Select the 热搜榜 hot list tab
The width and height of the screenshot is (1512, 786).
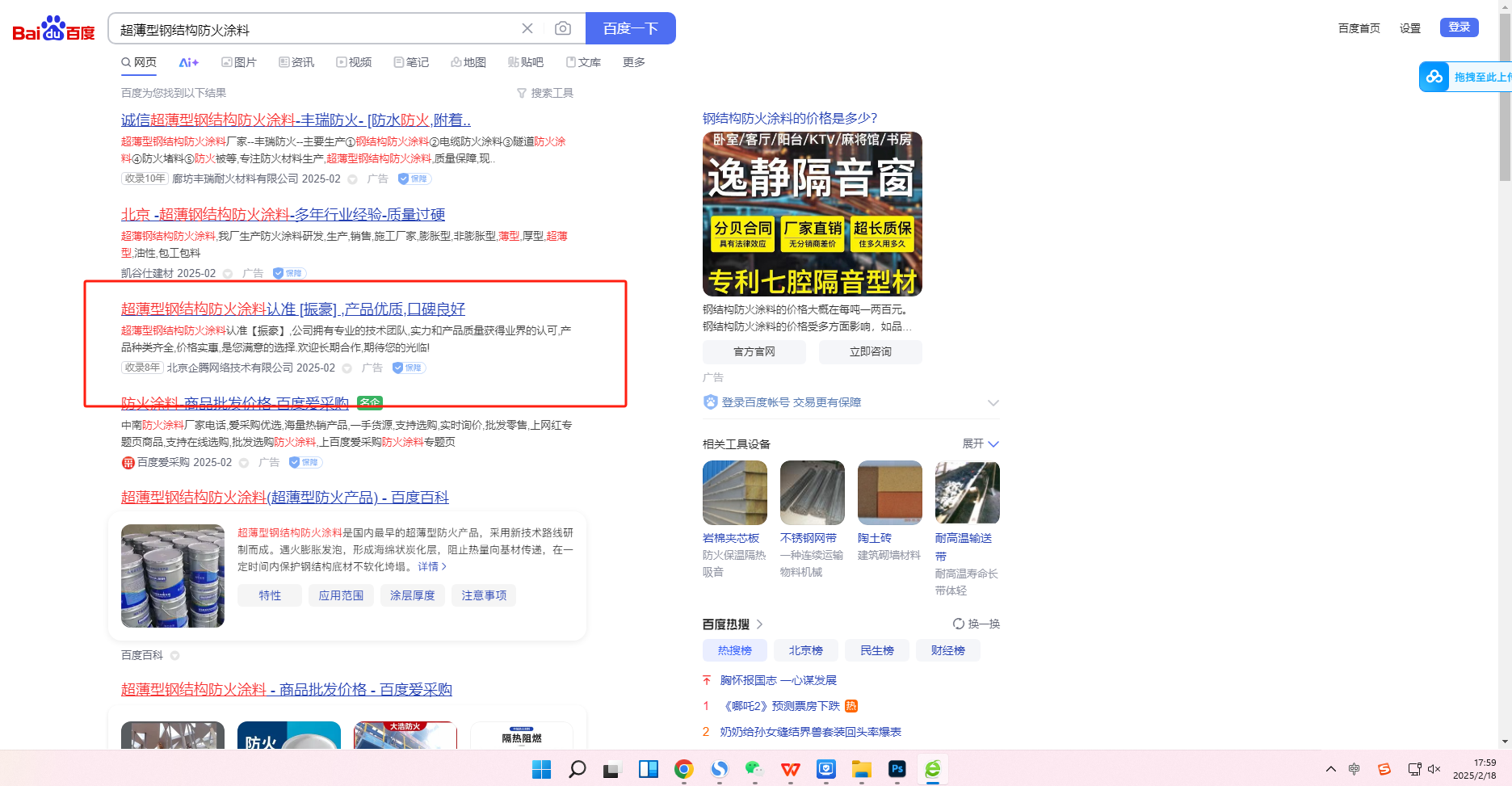click(735, 650)
